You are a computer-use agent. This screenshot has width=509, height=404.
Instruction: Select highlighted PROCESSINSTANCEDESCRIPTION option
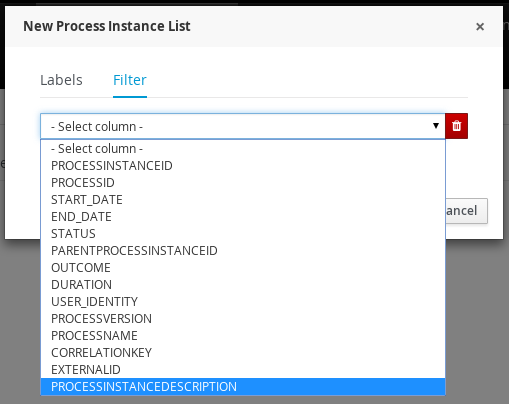point(243,387)
